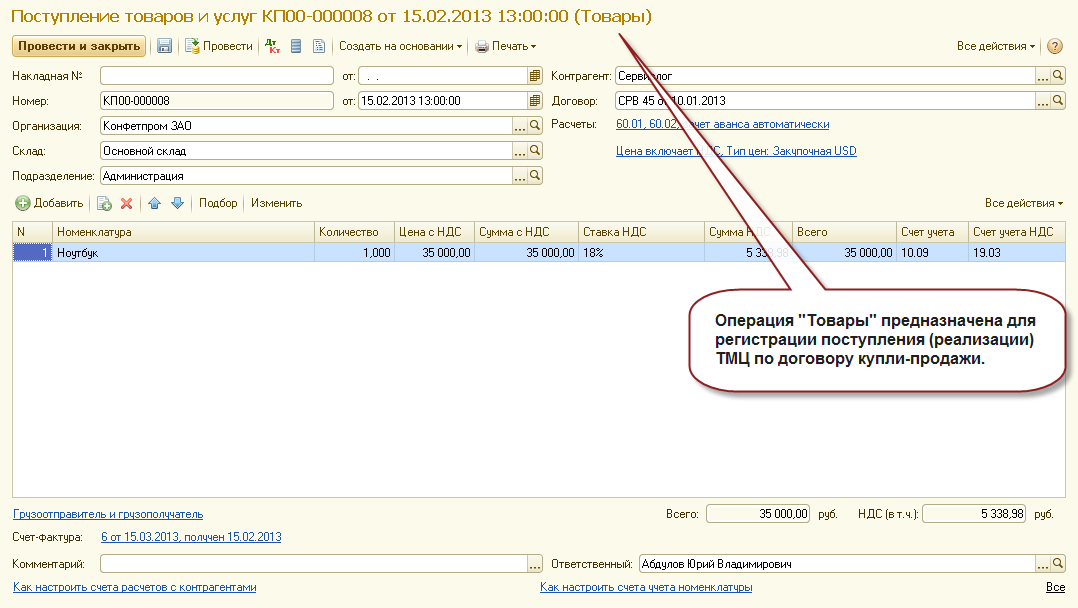Click magnifier icon next to Склад field
This screenshot has width=1078, height=608.
[535, 151]
